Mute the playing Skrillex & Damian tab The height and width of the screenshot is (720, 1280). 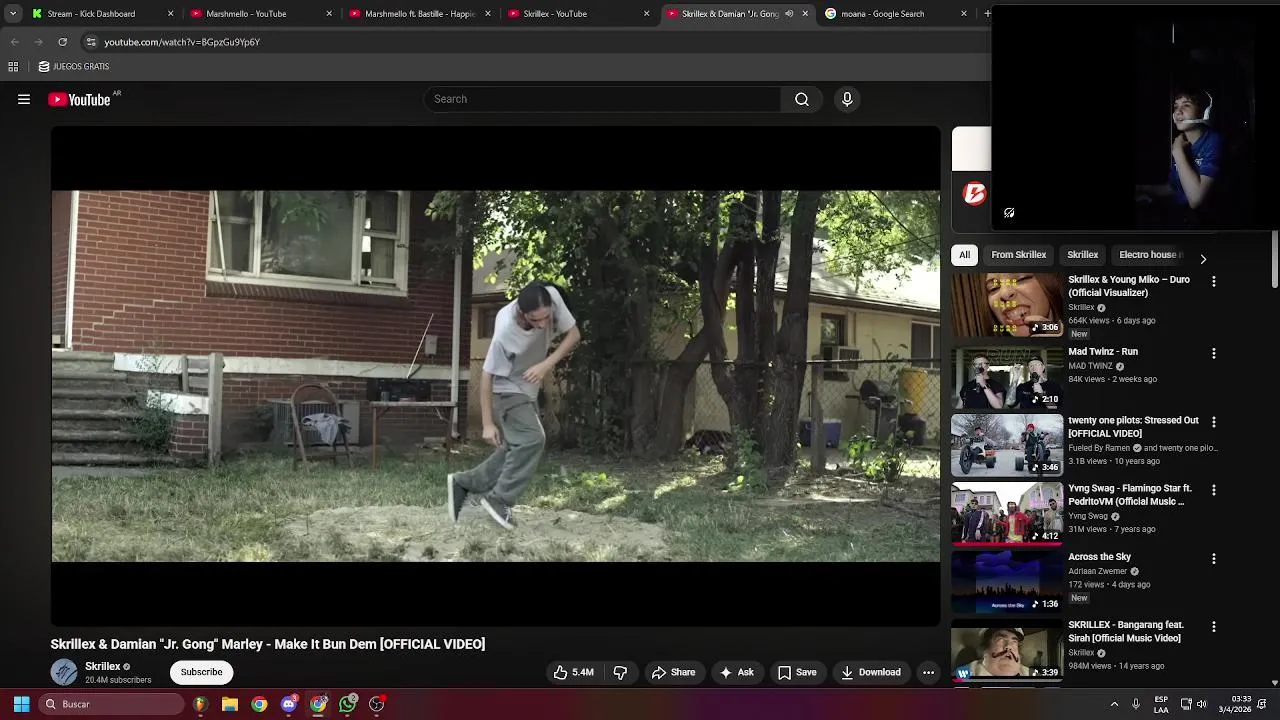(789, 14)
